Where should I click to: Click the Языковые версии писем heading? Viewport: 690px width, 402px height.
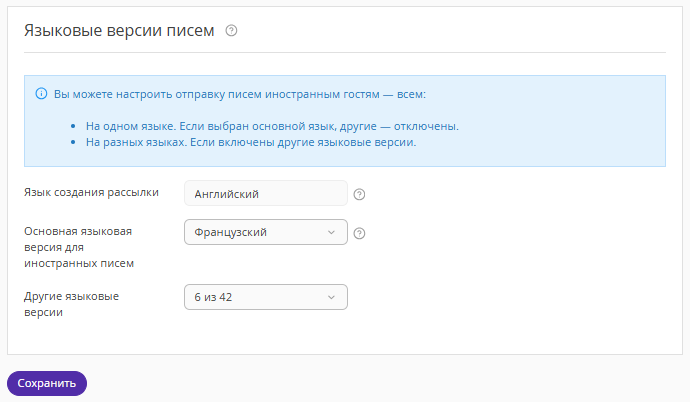pyautogui.click(x=119, y=31)
